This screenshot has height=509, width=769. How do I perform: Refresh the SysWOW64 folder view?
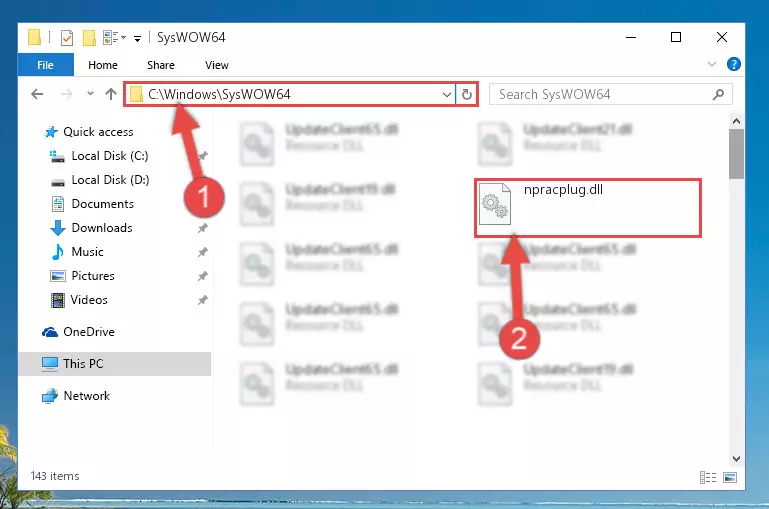(467, 94)
